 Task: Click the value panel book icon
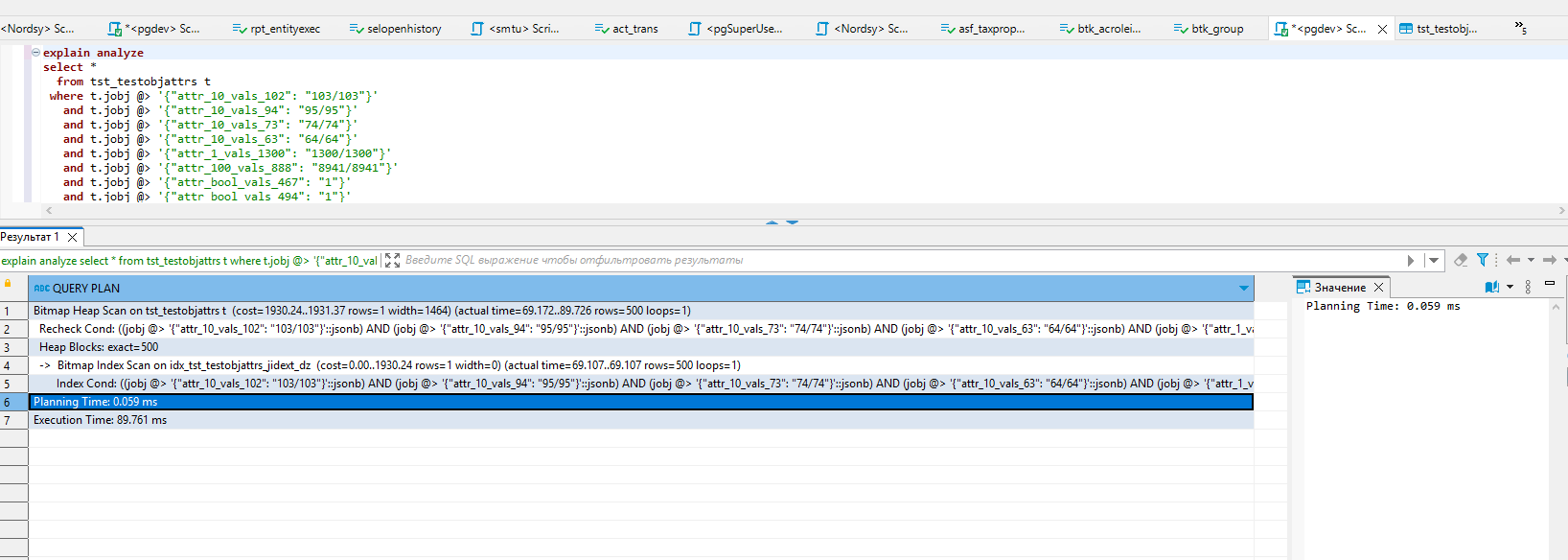point(1491,287)
